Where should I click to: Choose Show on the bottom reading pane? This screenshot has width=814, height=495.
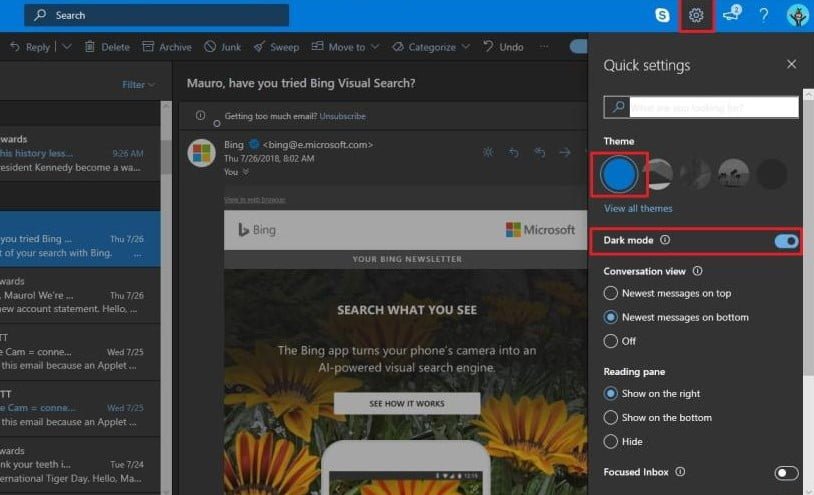(x=611, y=417)
